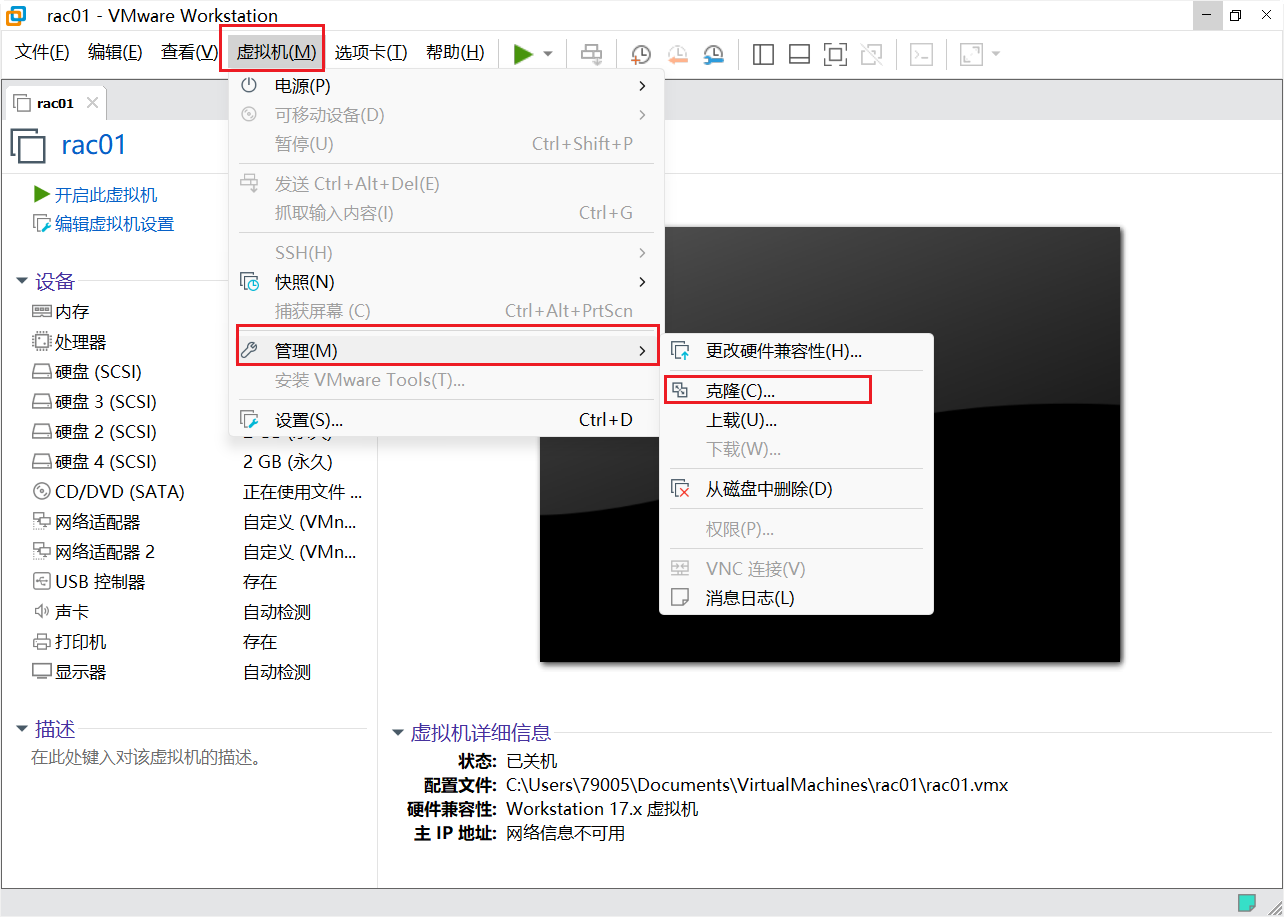Select 网络适配器 device row
Image resolution: width=1284 pixels, height=917 pixels.
tap(197, 522)
